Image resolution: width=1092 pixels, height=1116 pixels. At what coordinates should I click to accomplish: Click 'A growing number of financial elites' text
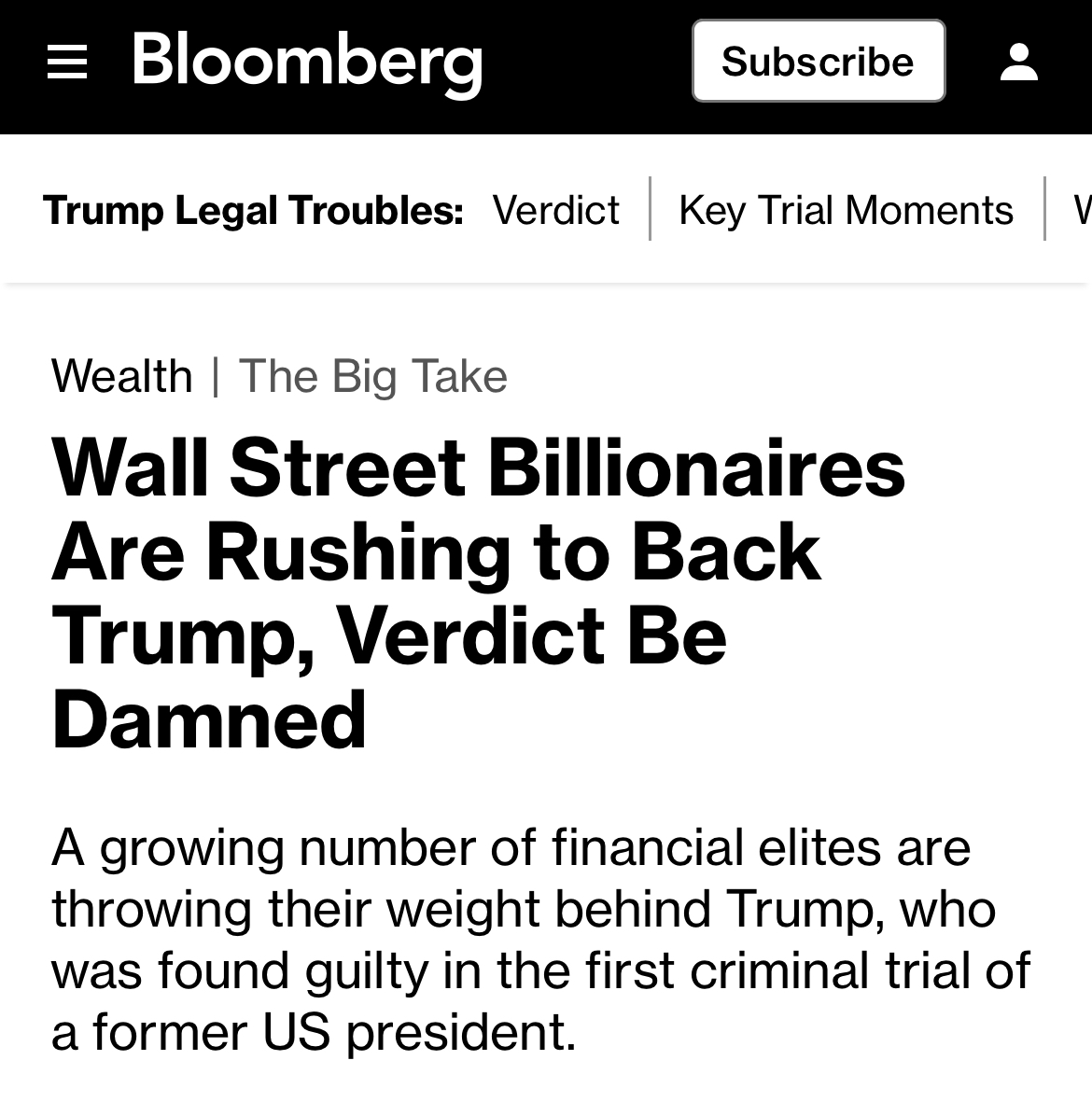(x=511, y=847)
